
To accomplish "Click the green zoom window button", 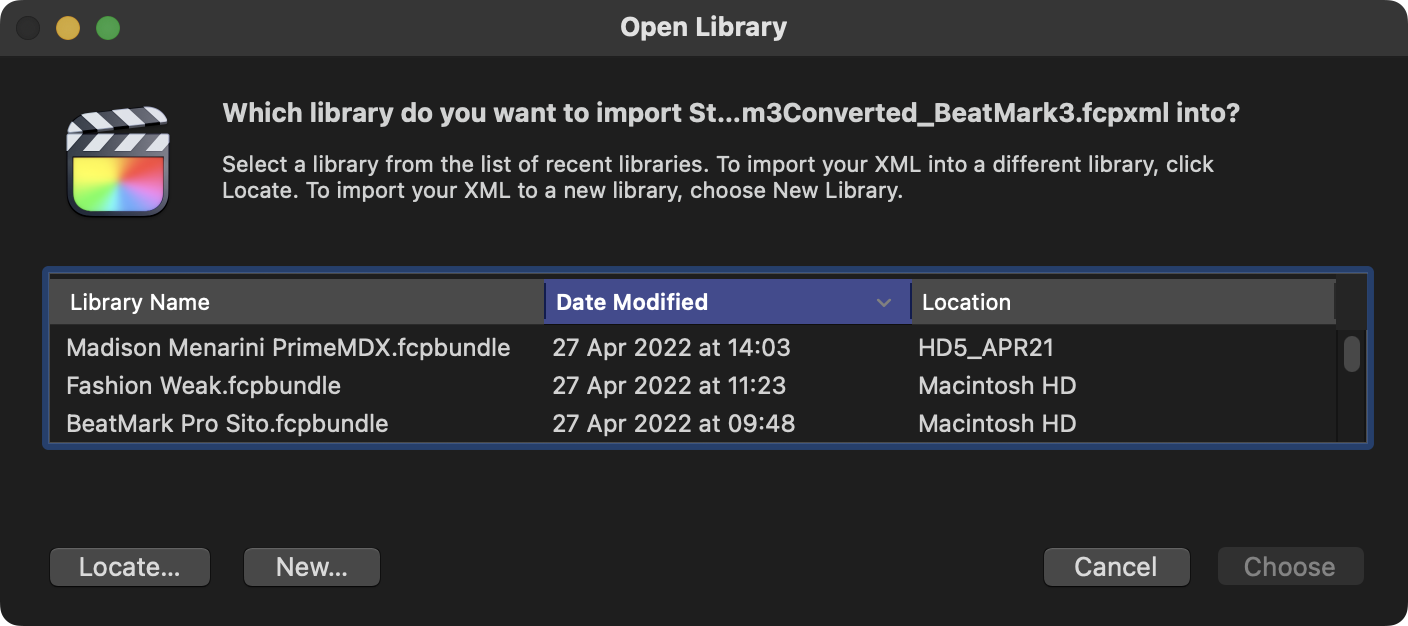I will (x=108, y=27).
